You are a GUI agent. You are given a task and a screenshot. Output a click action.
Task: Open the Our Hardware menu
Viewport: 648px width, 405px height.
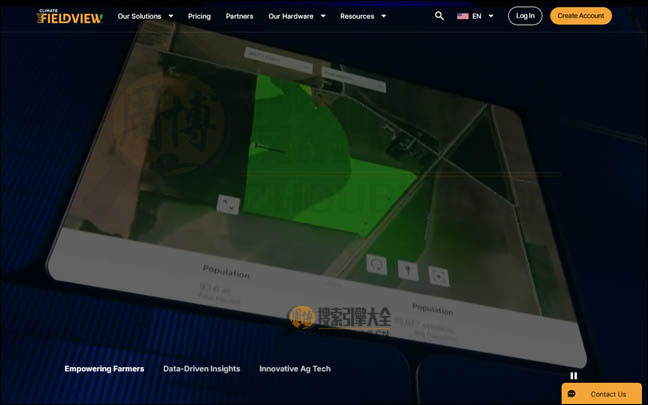point(291,16)
